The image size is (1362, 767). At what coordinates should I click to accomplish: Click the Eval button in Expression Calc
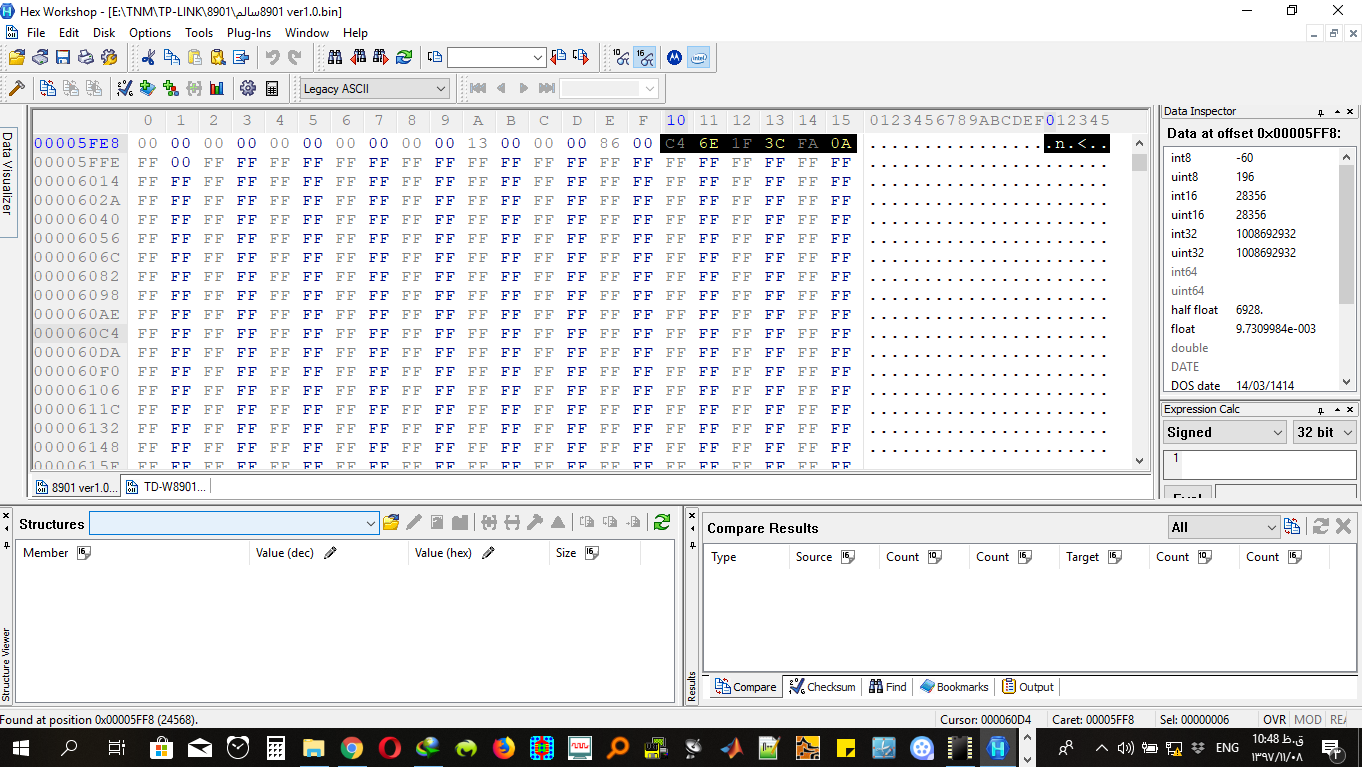[1188, 494]
